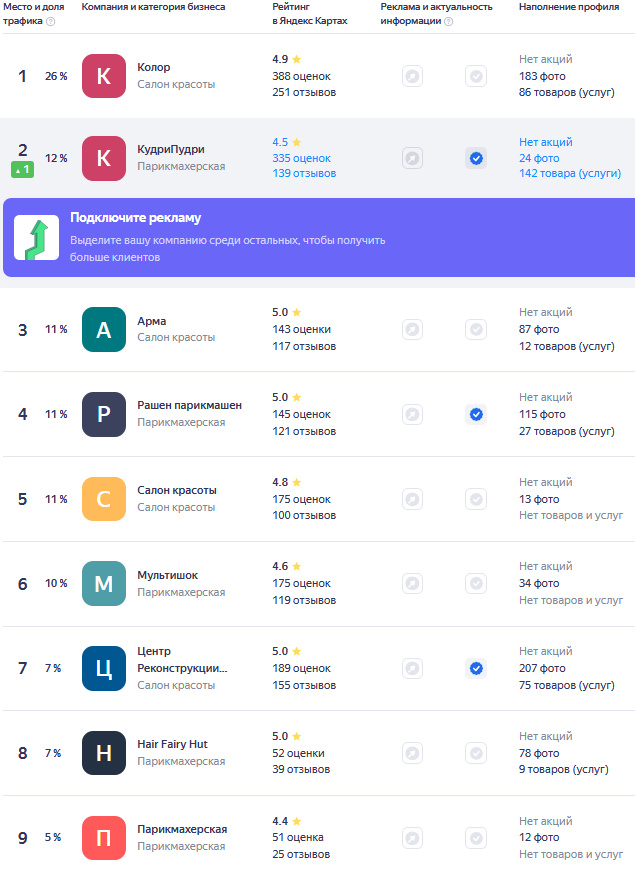Click verified checkmark in row with 13 фото
635x875 pixels.
click(x=476, y=499)
